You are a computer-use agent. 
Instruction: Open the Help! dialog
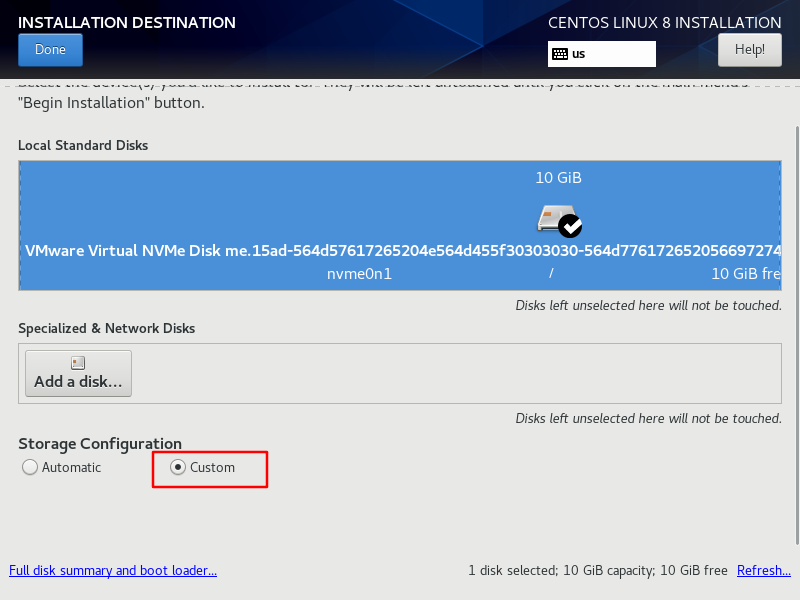749,49
